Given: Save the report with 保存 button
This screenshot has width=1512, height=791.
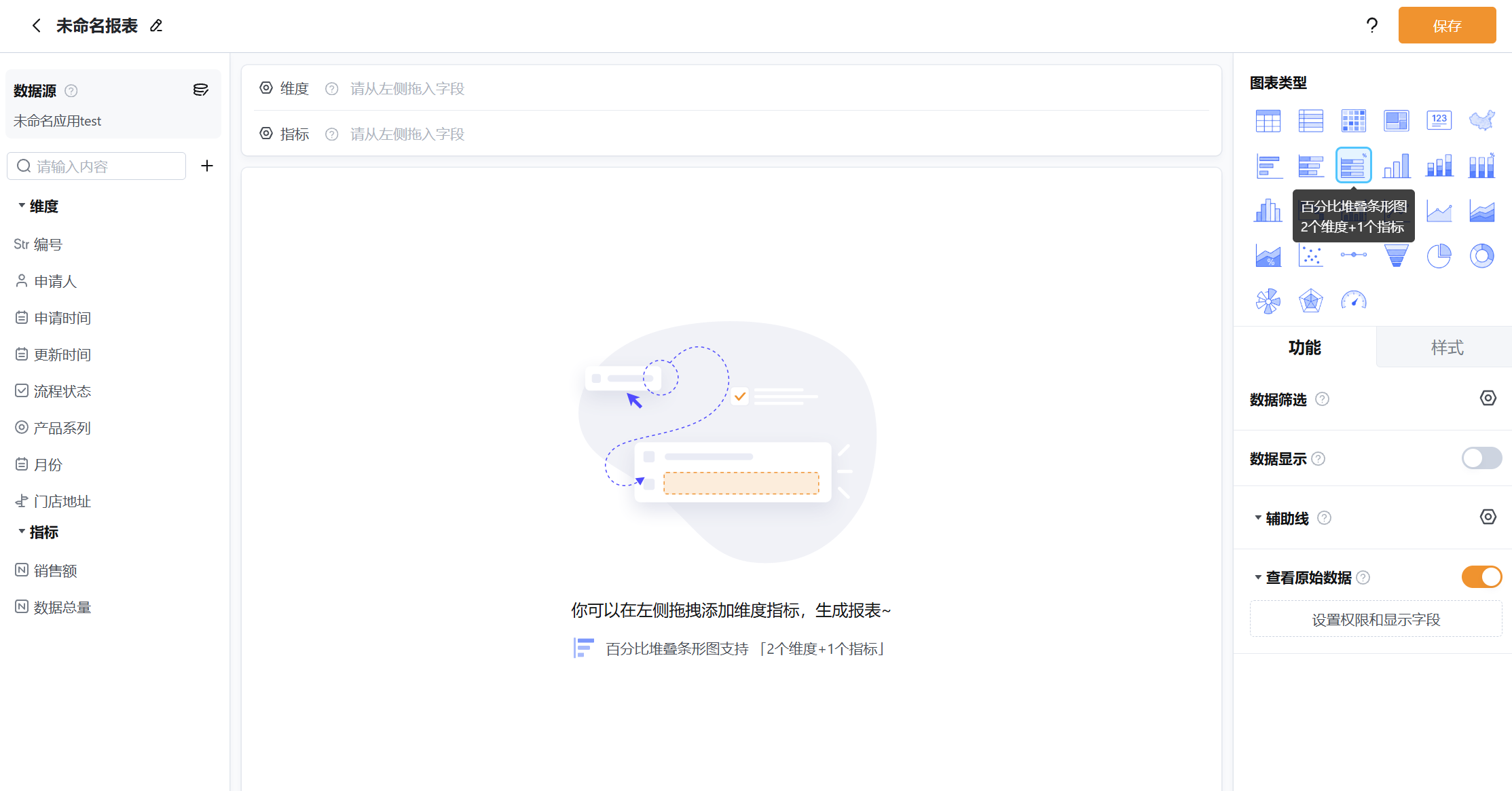Looking at the screenshot, I should pyautogui.click(x=1447, y=26).
